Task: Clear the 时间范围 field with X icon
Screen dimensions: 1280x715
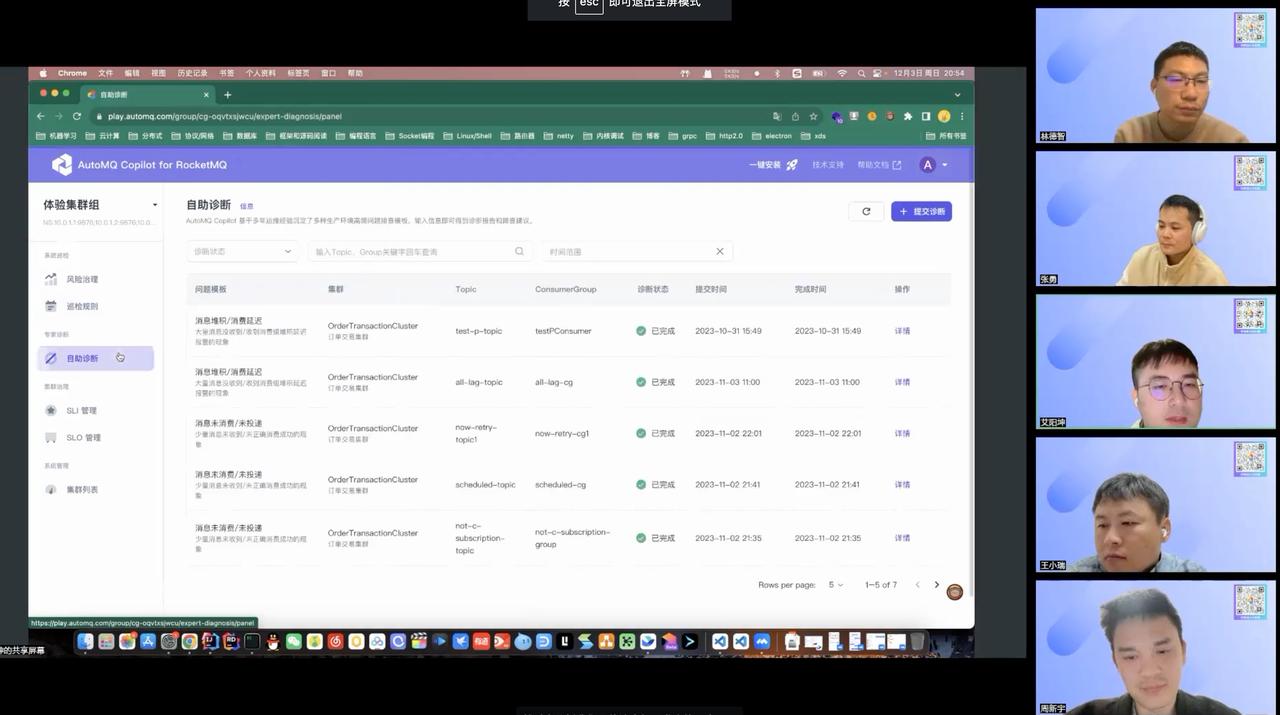Action: pyautogui.click(x=719, y=252)
